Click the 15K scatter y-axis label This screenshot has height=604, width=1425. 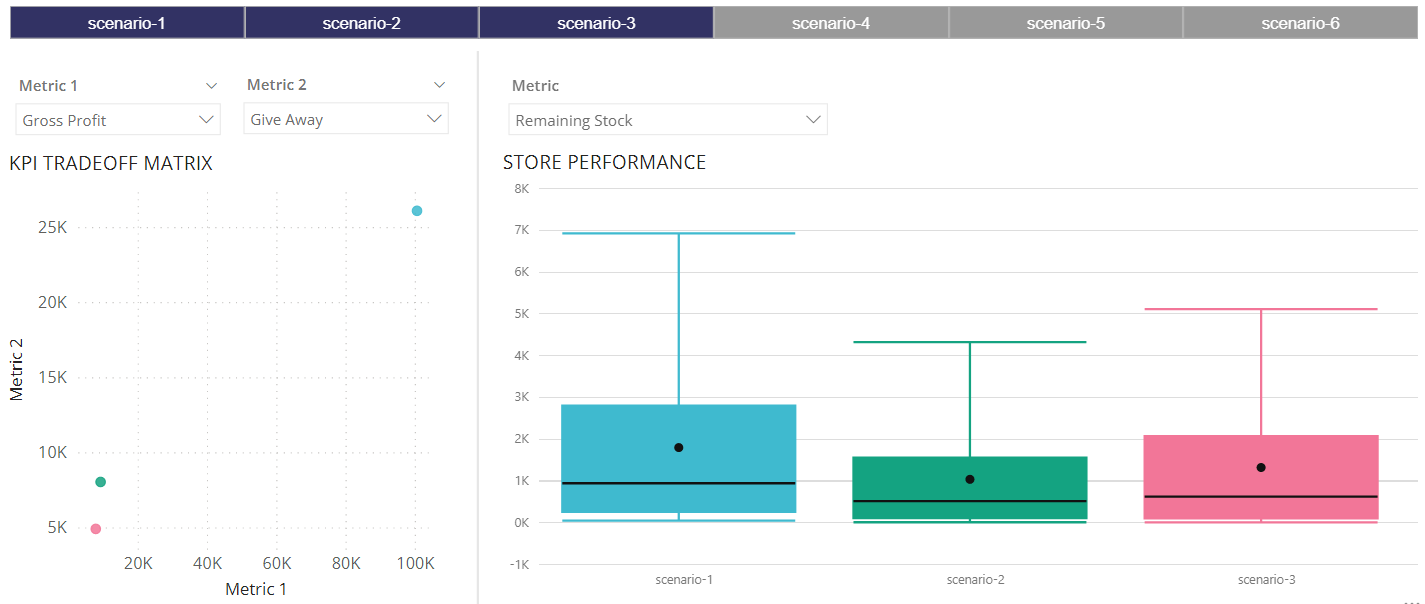click(52, 377)
